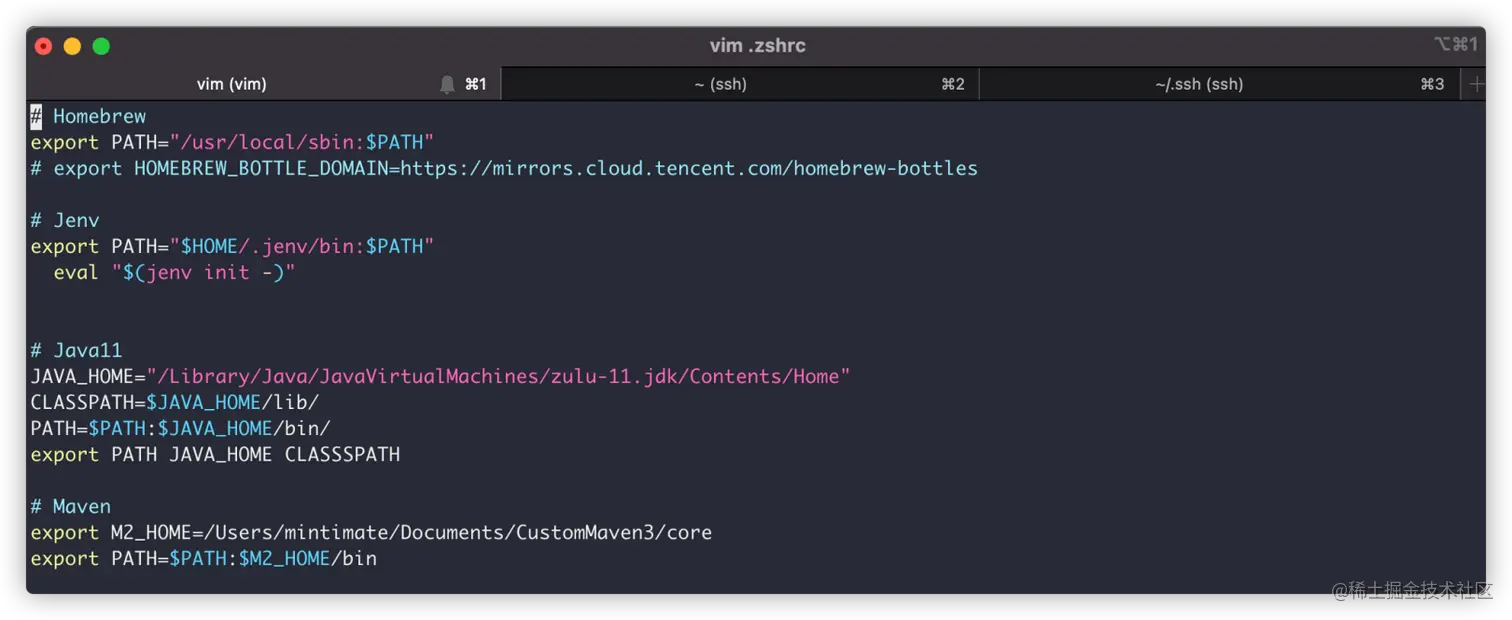Click the green zoom window button
The image size is (1512, 620).
tap(101, 46)
